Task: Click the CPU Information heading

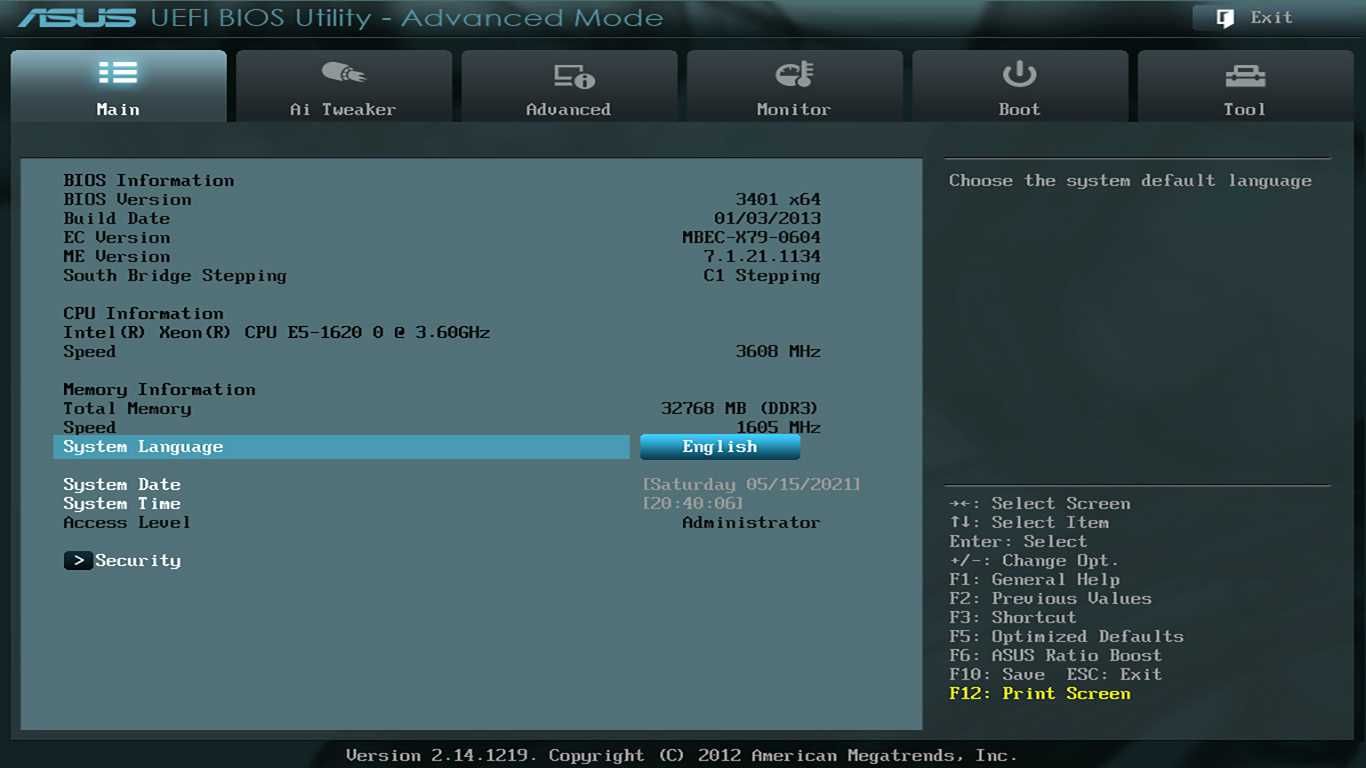Action: coord(143,314)
